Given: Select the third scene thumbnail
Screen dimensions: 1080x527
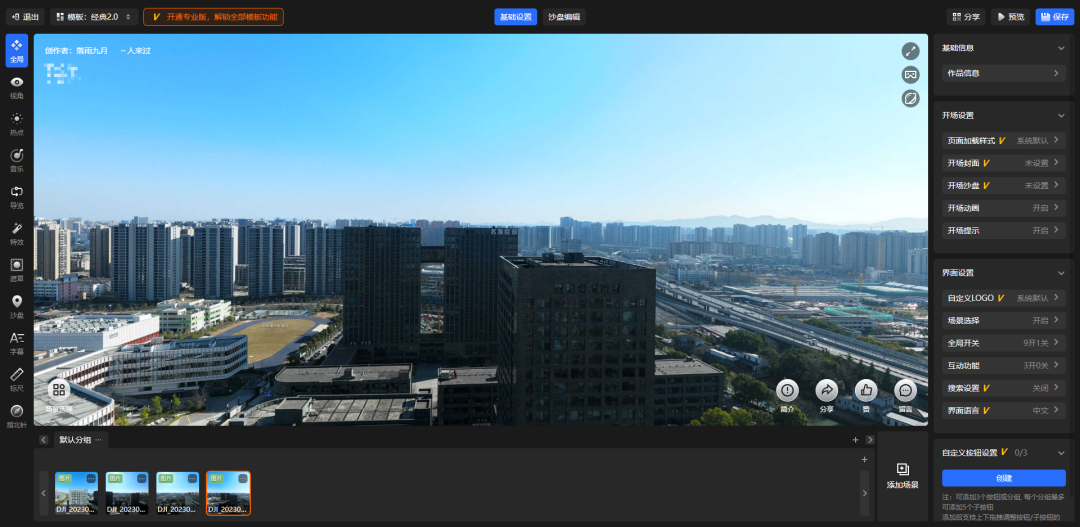Looking at the screenshot, I should (x=178, y=493).
